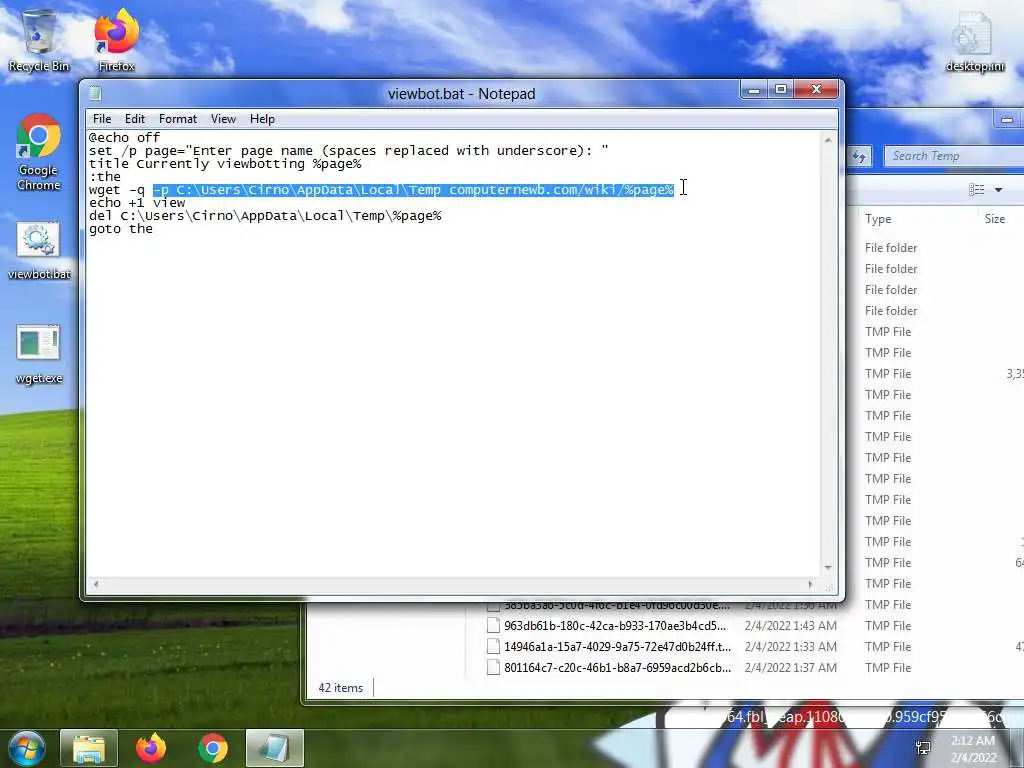
Task: Click the 2/4/2022 1:33 AM date cell
Action: pyautogui.click(x=790, y=647)
